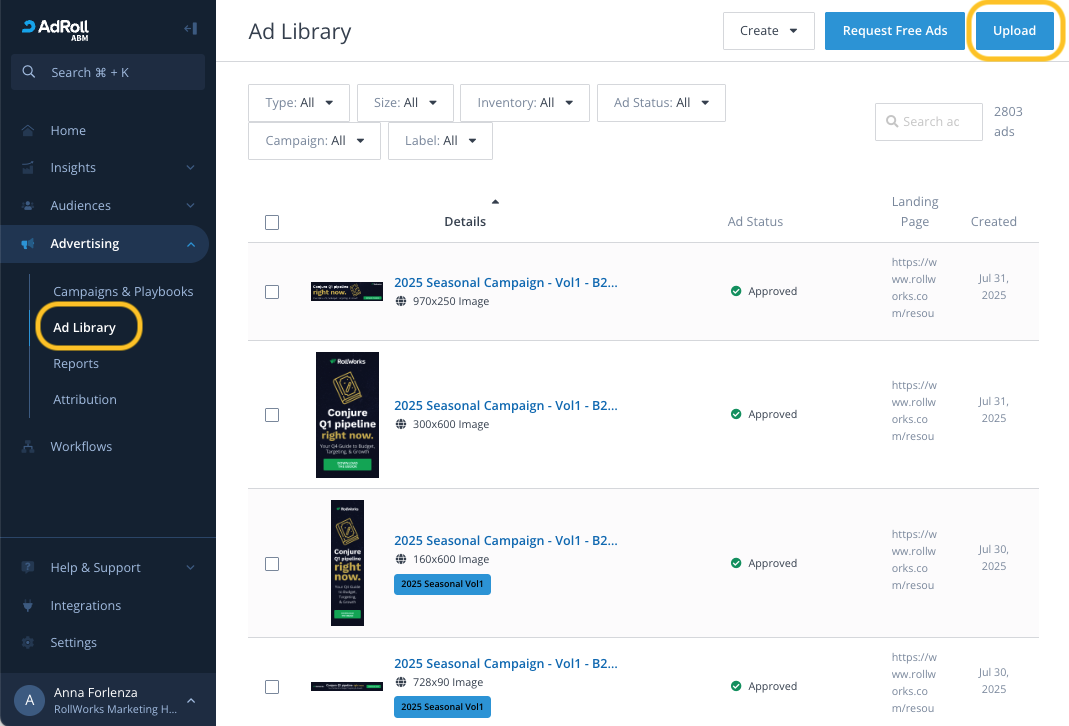1069x726 pixels.
Task: Click the Audiences people icon
Action: tap(28, 206)
